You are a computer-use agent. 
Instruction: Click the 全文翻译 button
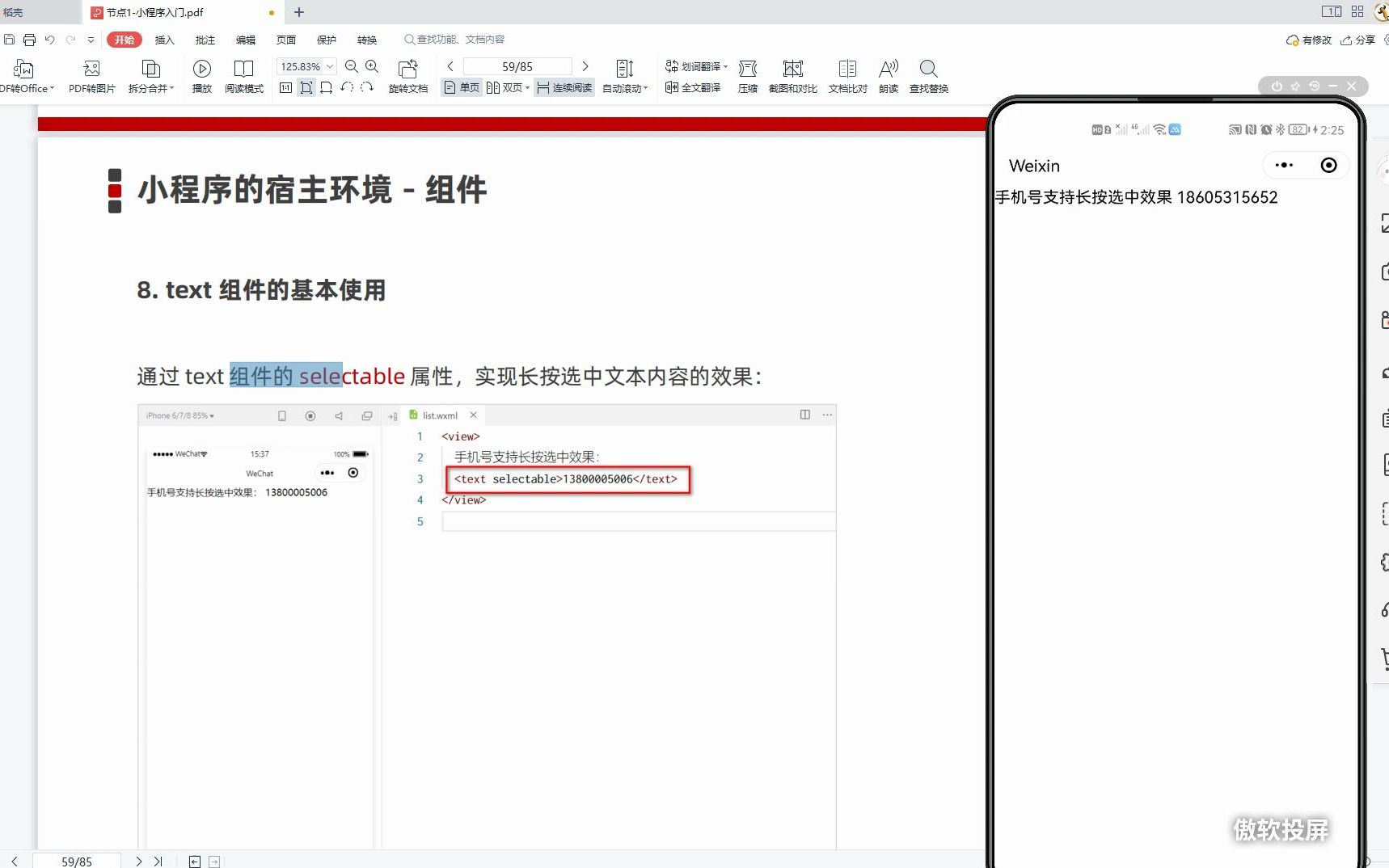pyautogui.click(x=693, y=87)
